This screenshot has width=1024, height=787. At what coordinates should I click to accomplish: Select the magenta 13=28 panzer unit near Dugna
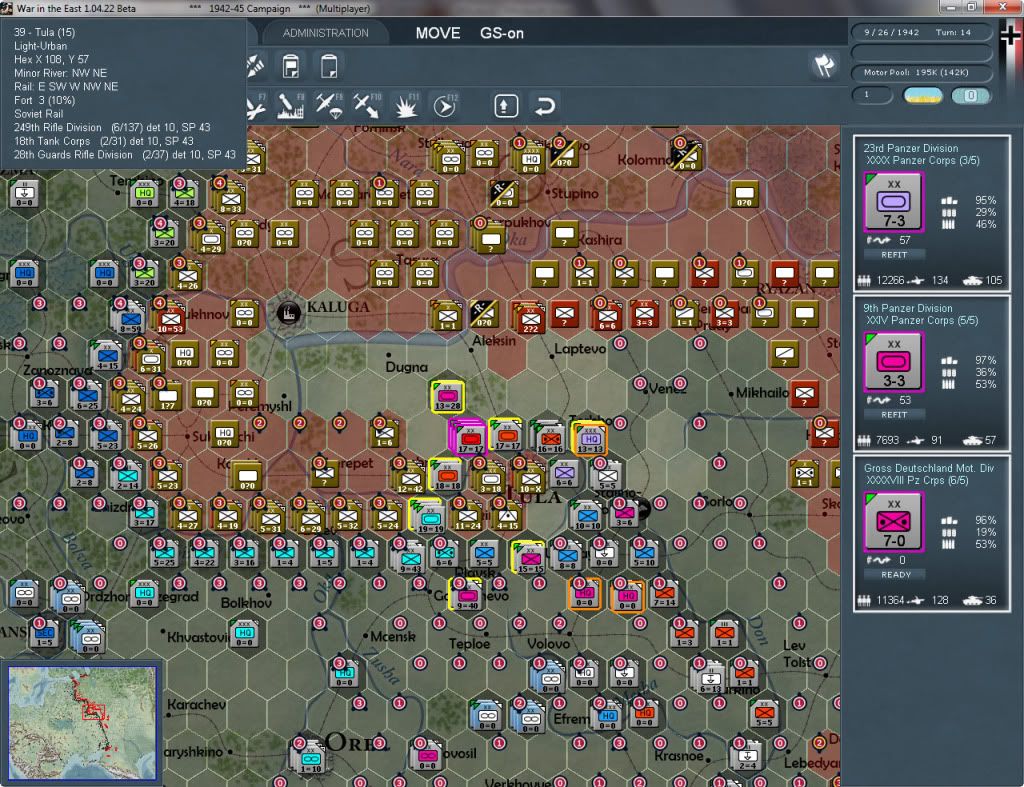[x=447, y=396]
